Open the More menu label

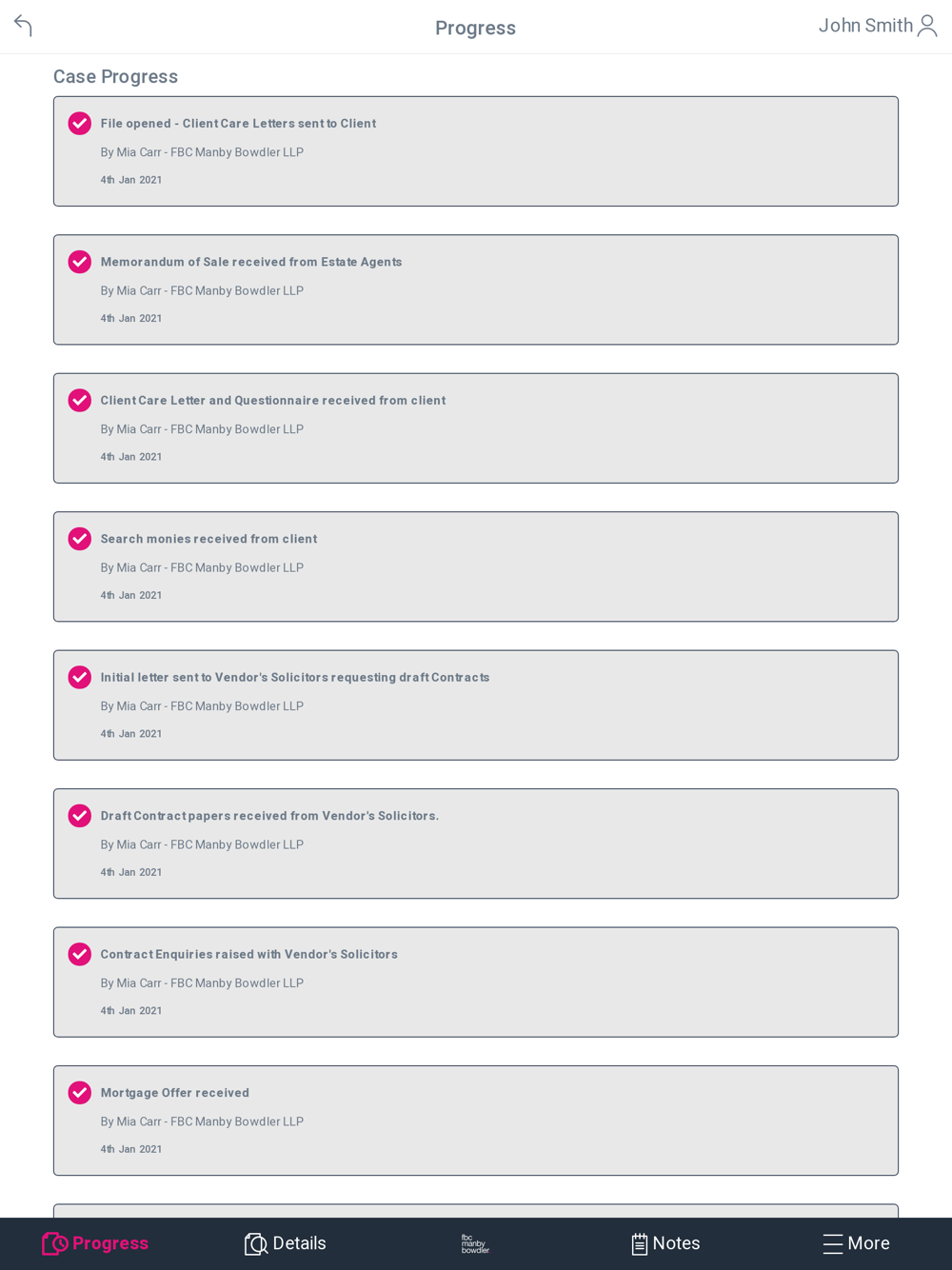(868, 1243)
